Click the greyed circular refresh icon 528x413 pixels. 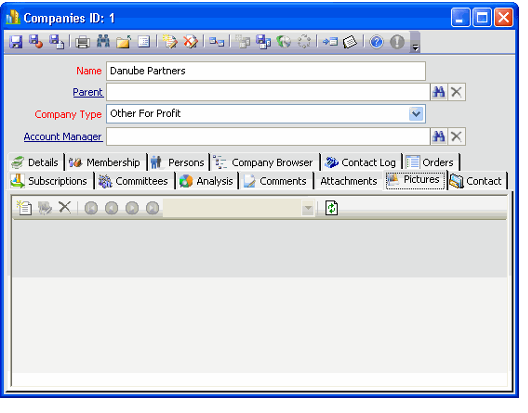point(304,42)
